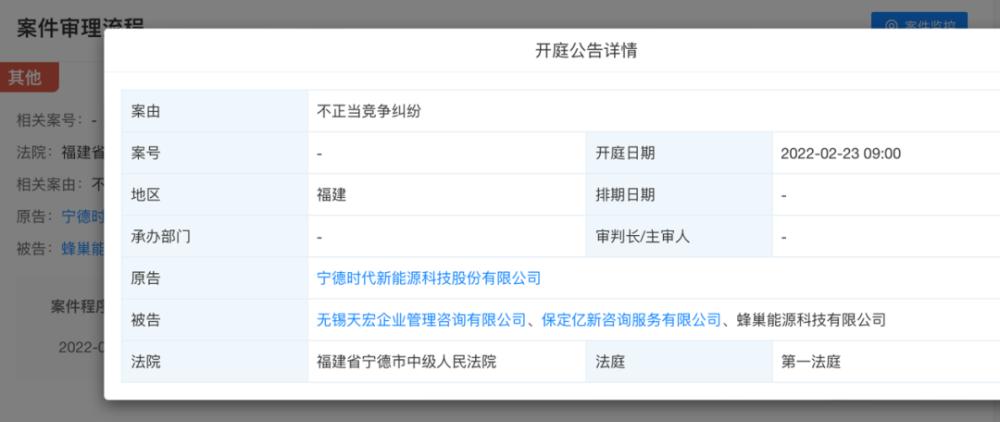Image resolution: width=1000 pixels, height=422 pixels.
Task: Click the 审判长/主审人 label cell
Action: 679,236
